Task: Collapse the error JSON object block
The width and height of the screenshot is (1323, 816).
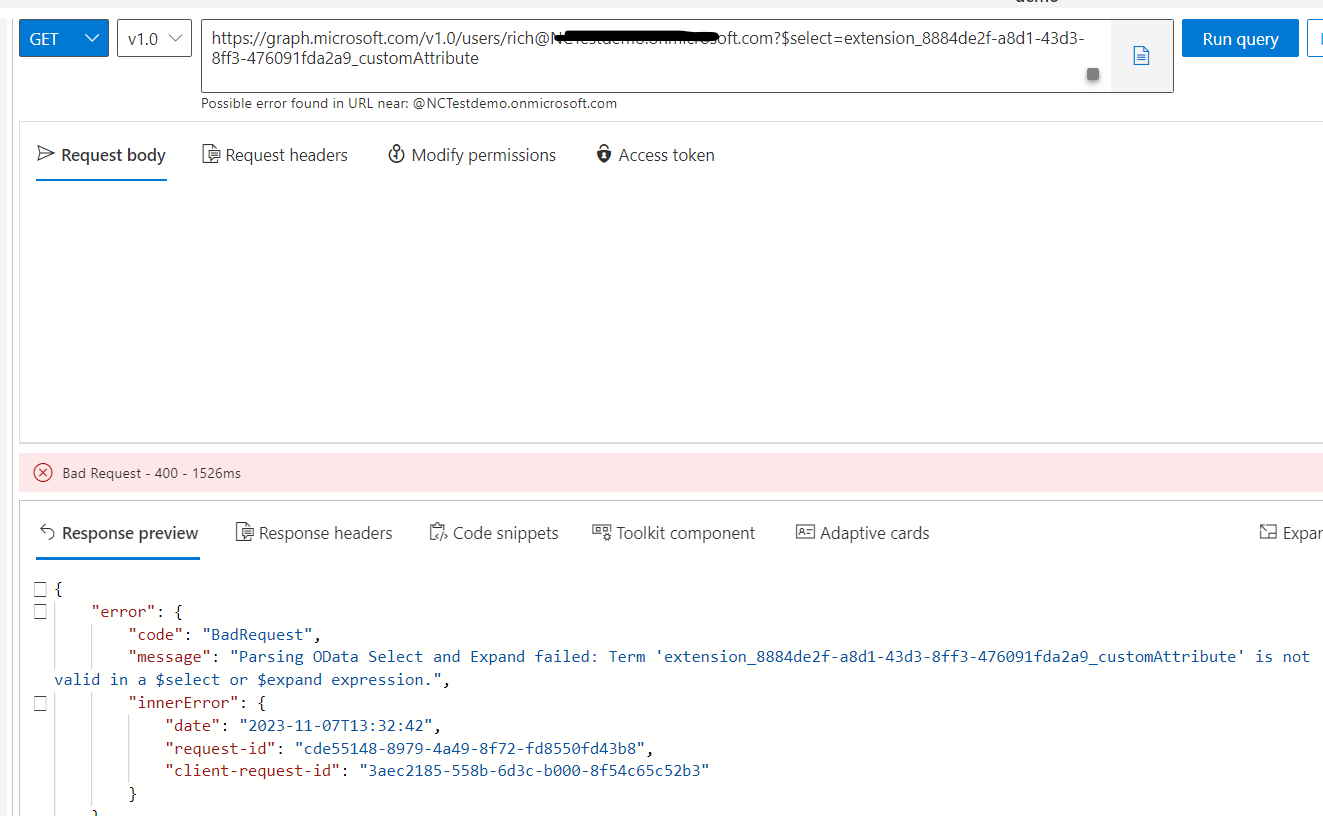Action: pyautogui.click(x=40, y=611)
